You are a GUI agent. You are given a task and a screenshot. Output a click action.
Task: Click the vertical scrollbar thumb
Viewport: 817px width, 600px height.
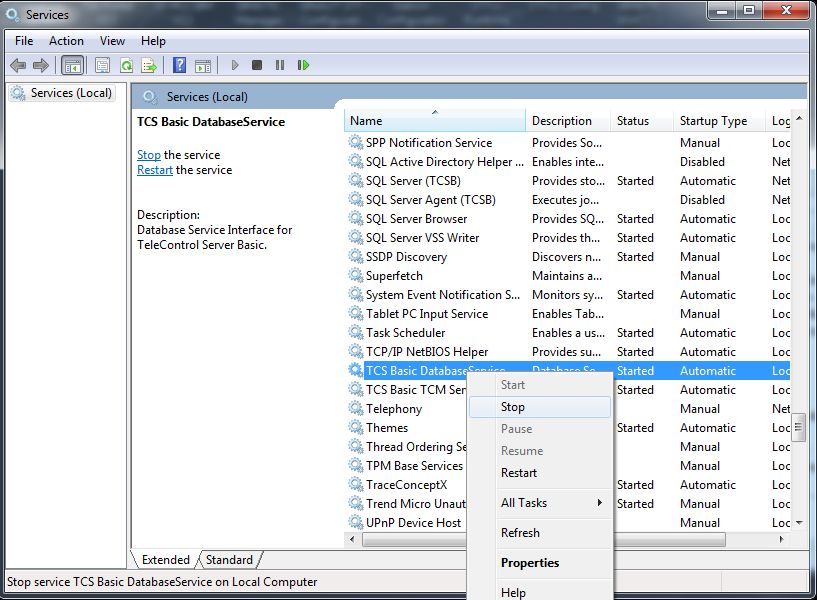pyautogui.click(x=799, y=428)
